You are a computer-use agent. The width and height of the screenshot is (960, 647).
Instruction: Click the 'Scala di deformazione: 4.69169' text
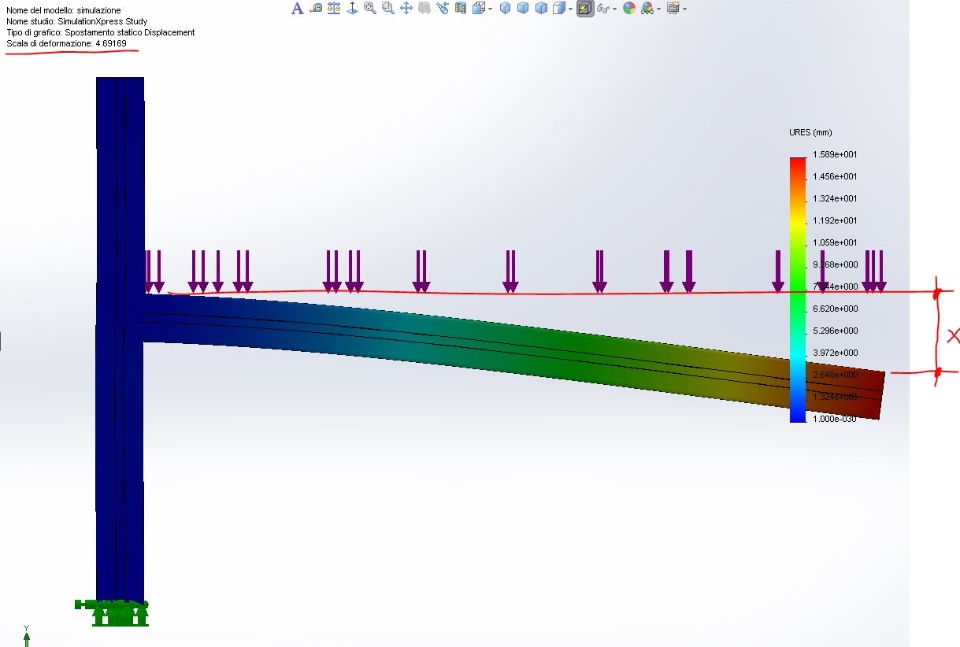pyautogui.click(x=66, y=43)
